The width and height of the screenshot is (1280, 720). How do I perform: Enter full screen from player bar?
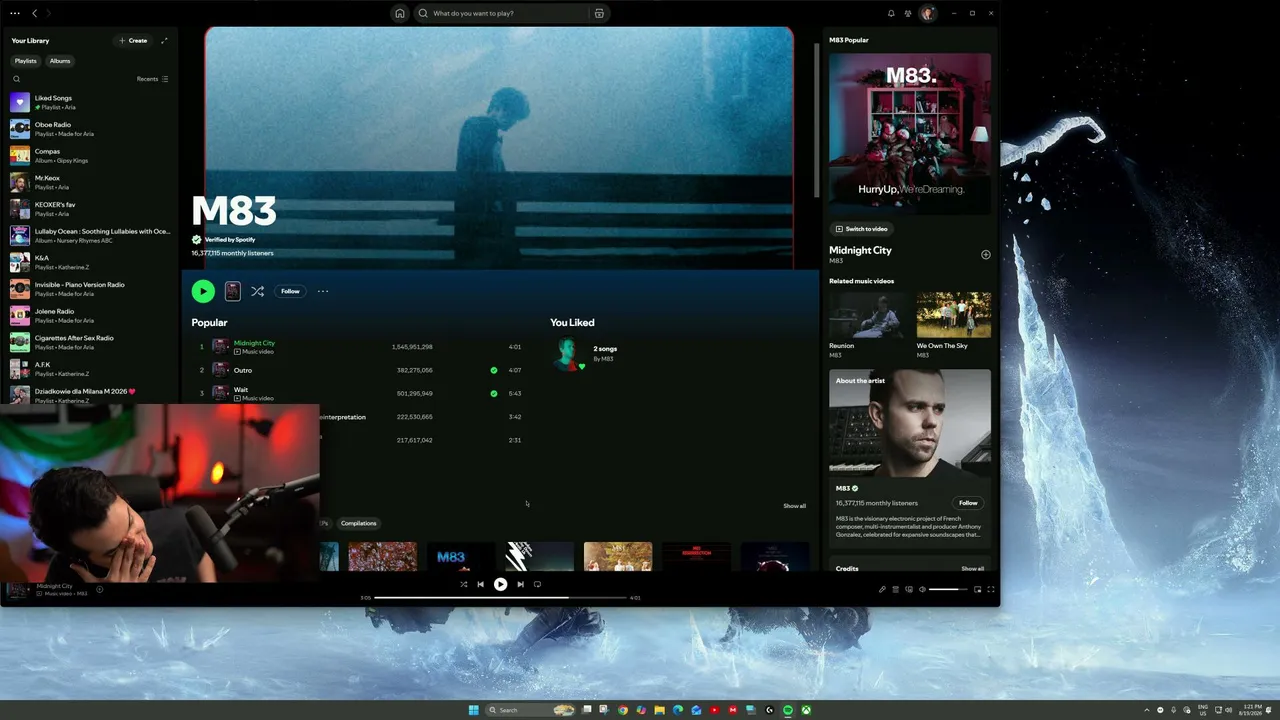pos(991,589)
